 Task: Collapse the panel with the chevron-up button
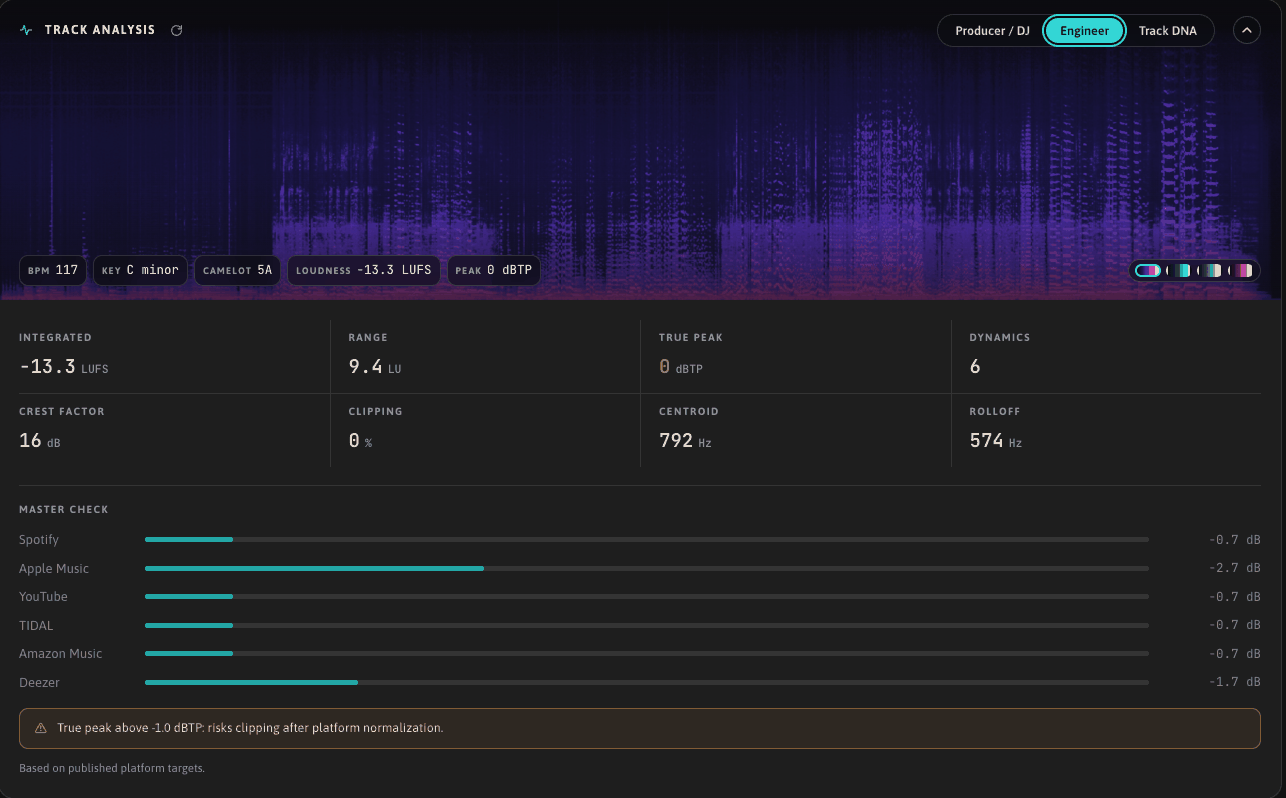tap(1246, 30)
